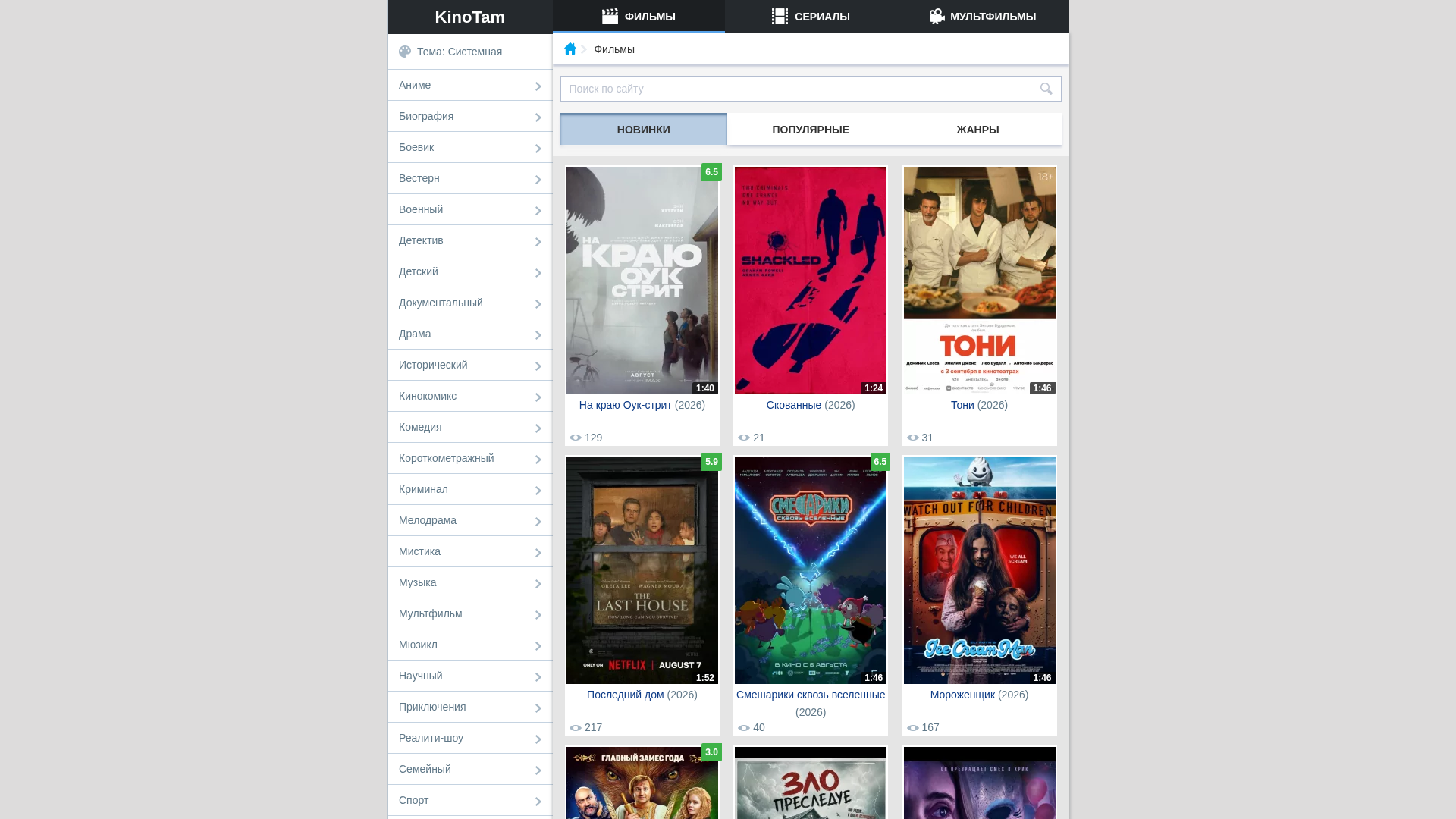The height and width of the screenshot is (819, 1456).
Task: Click the clapperboard icon in Фильмы tab
Action: click(610, 16)
